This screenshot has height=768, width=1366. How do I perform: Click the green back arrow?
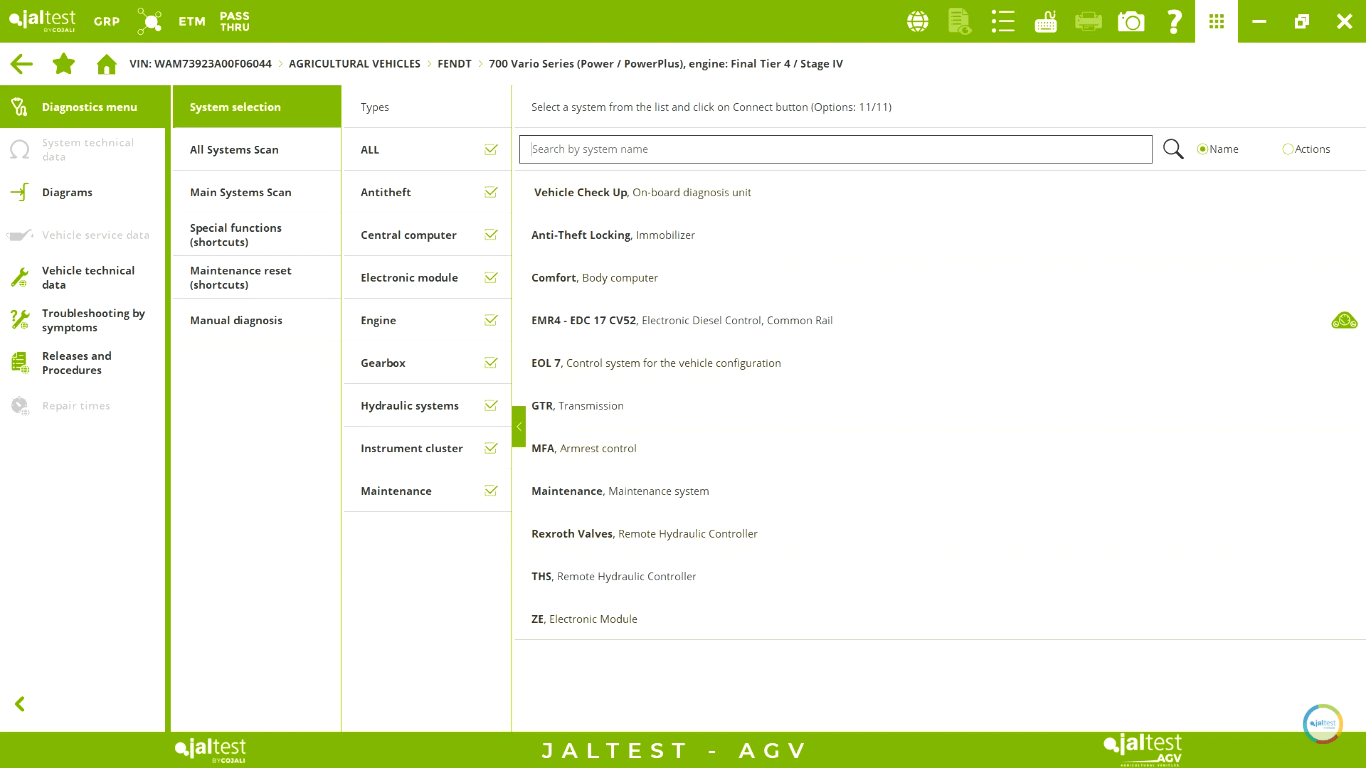coord(21,64)
